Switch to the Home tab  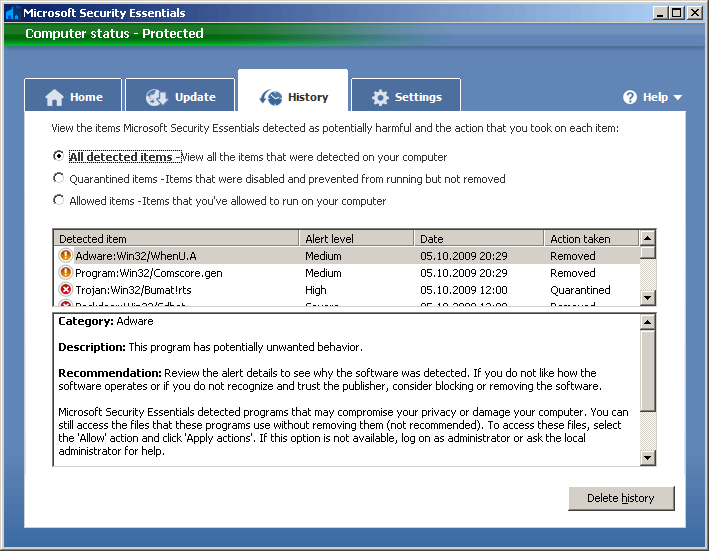73,95
